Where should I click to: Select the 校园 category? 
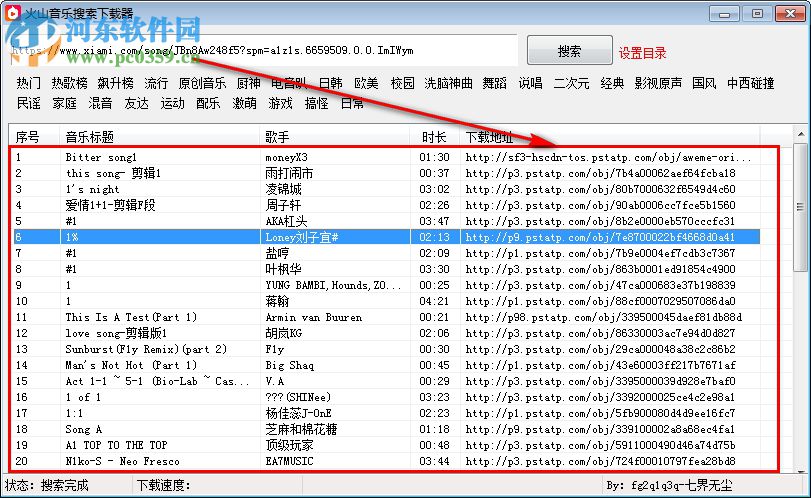402,83
